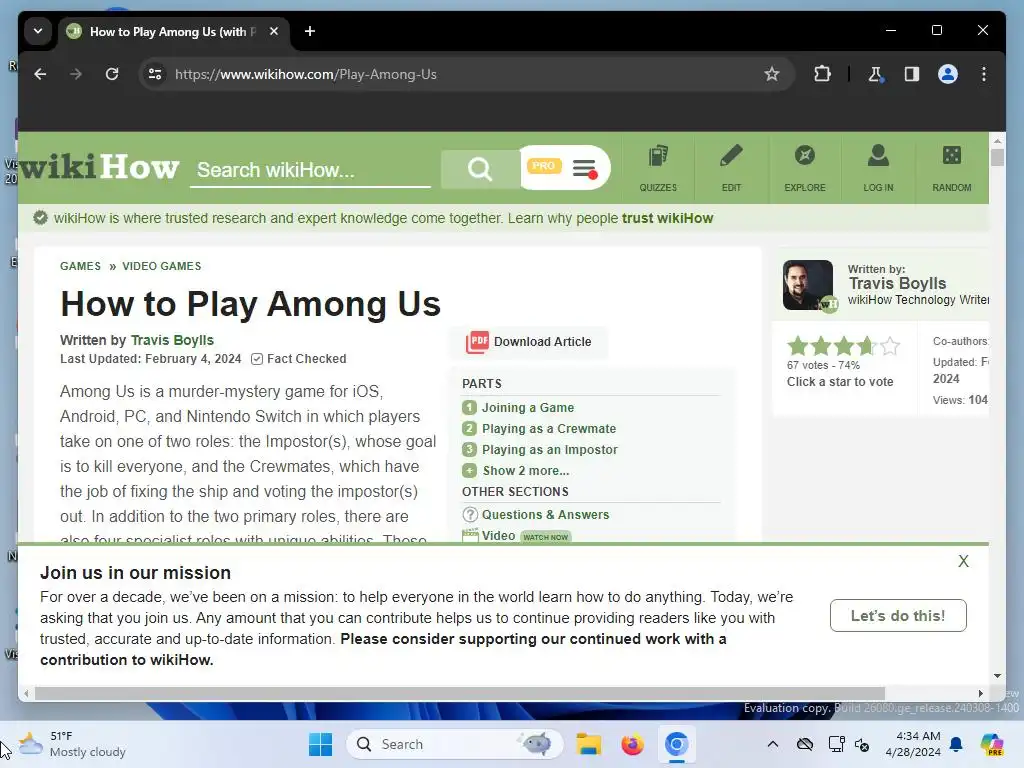This screenshot has height=768, width=1024.
Task: Open the Video Games breadcrumb
Action: [162, 266]
